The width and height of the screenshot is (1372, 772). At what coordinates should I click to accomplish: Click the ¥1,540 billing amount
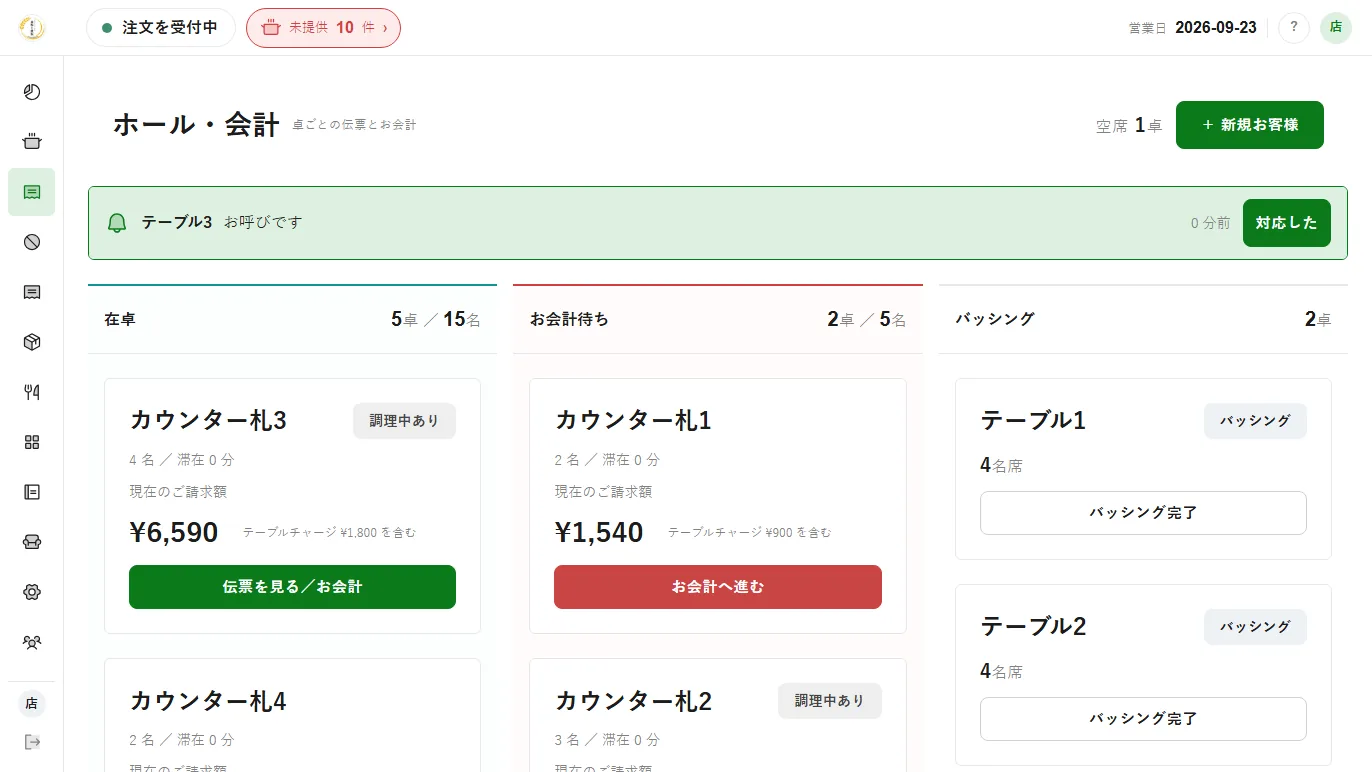pos(599,532)
